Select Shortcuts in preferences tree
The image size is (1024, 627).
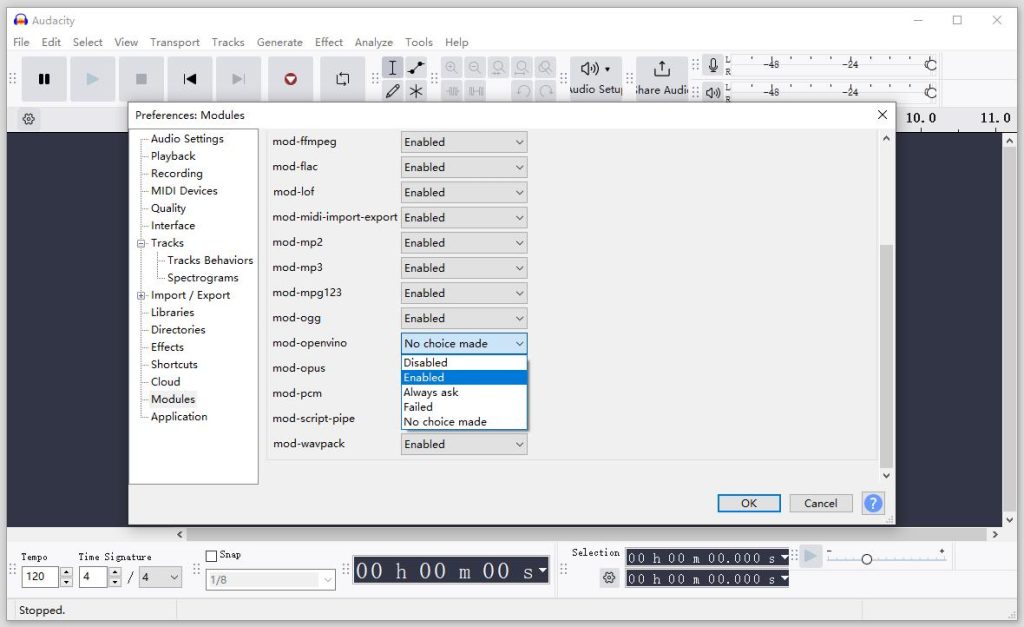[174, 364]
